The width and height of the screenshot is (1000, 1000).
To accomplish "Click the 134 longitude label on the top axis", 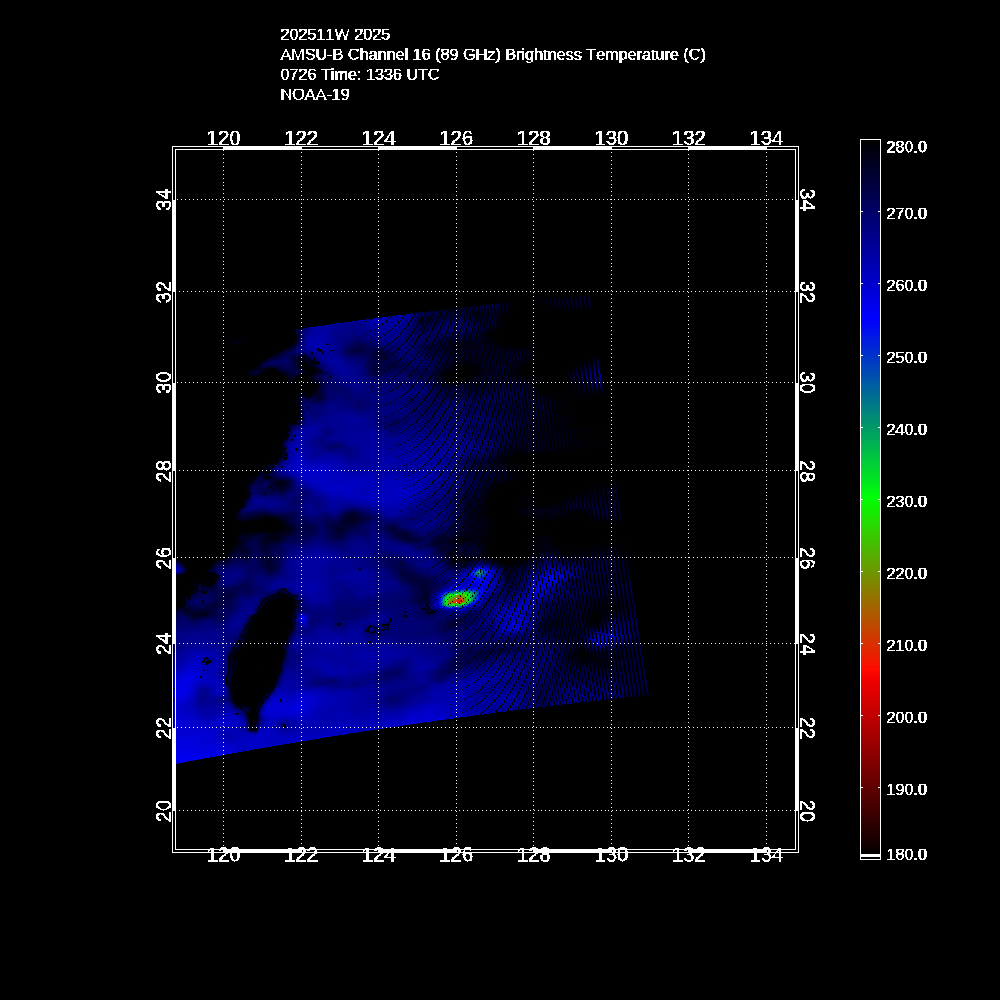I will 766,139.
